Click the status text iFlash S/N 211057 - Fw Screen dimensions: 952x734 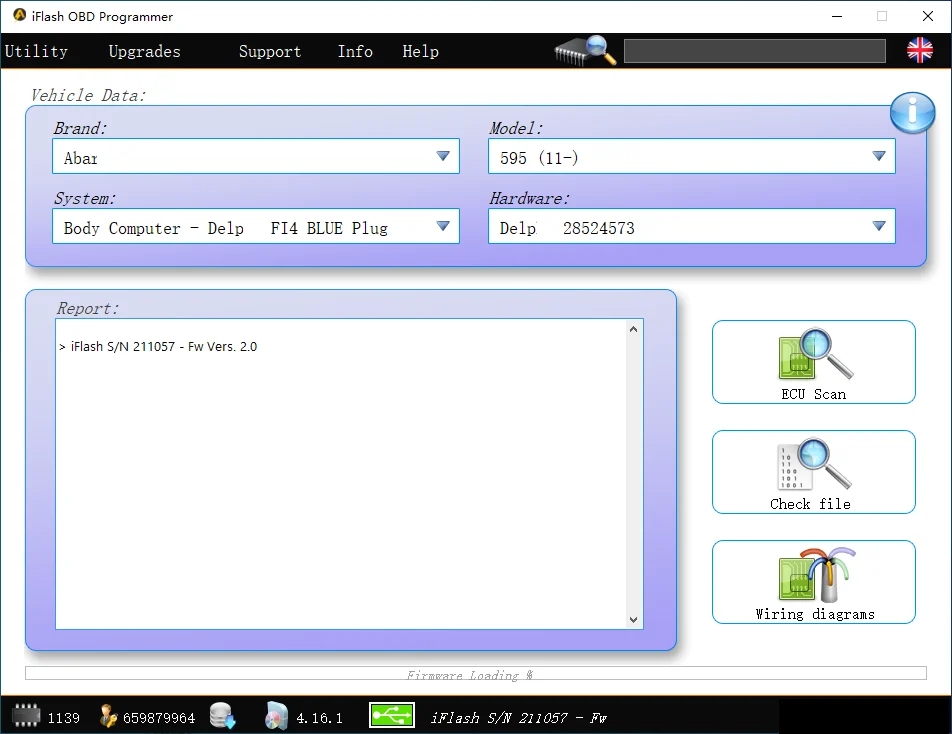pos(518,718)
